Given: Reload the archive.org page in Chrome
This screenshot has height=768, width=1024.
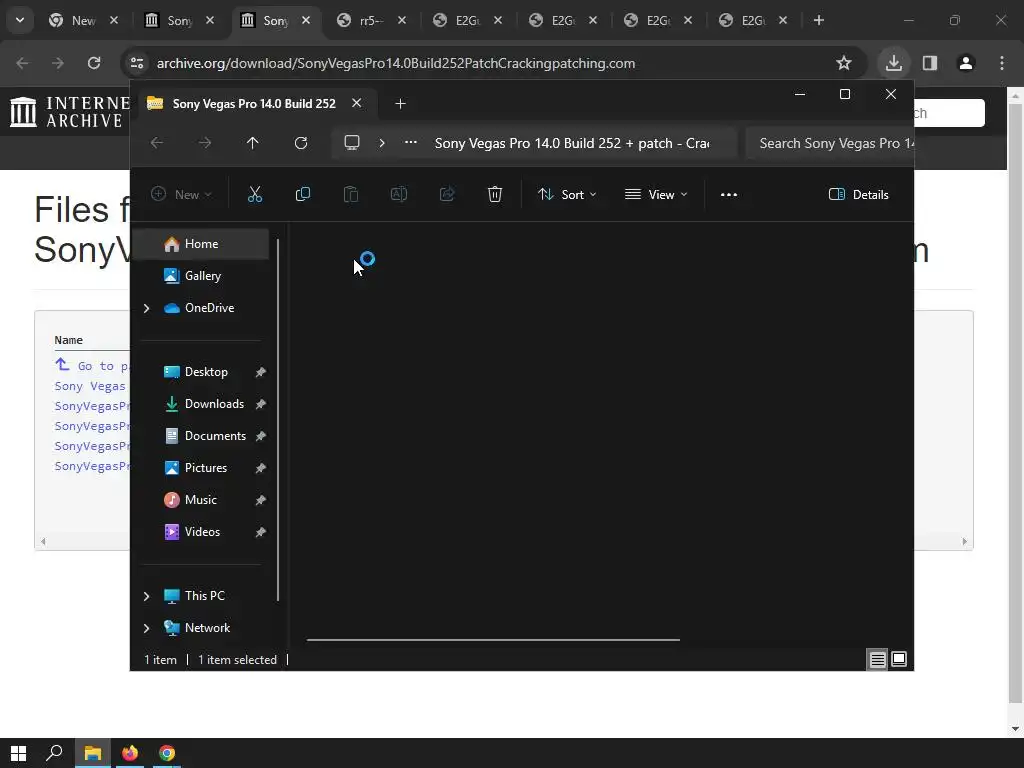Looking at the screenshot, I should tap(94, 63).
